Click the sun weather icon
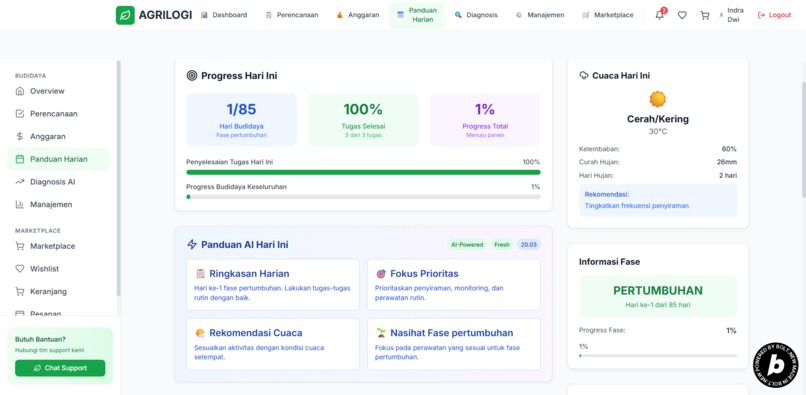This screenshot has width=806, height=395. (657, 99)
